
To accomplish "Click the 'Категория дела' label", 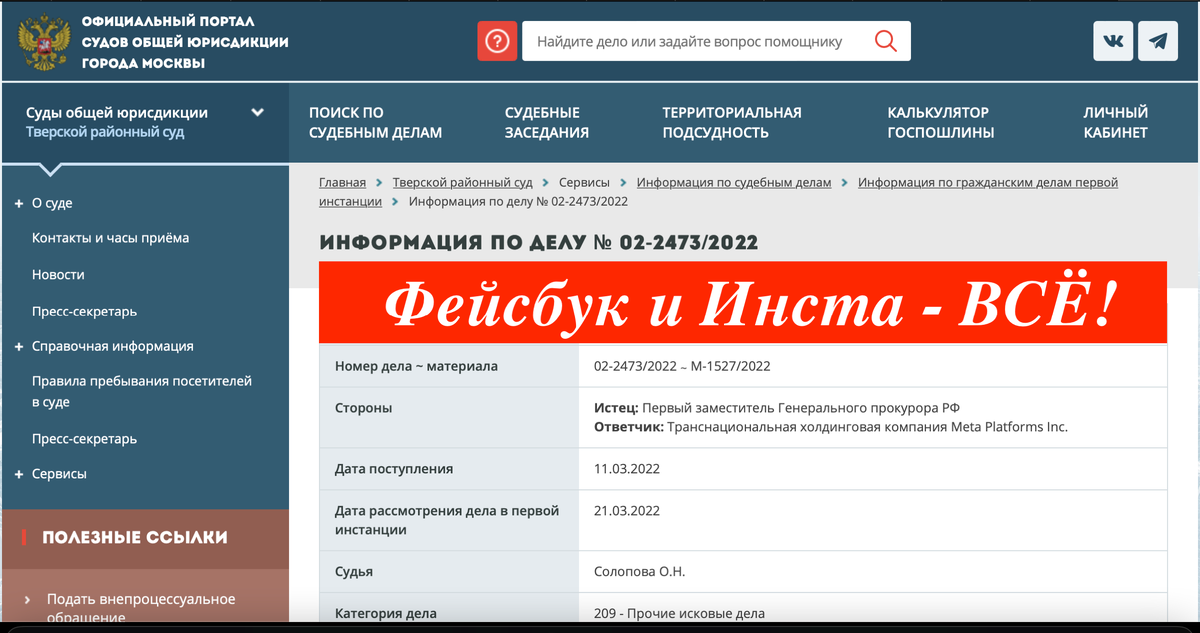I will (x=386, y=613).
